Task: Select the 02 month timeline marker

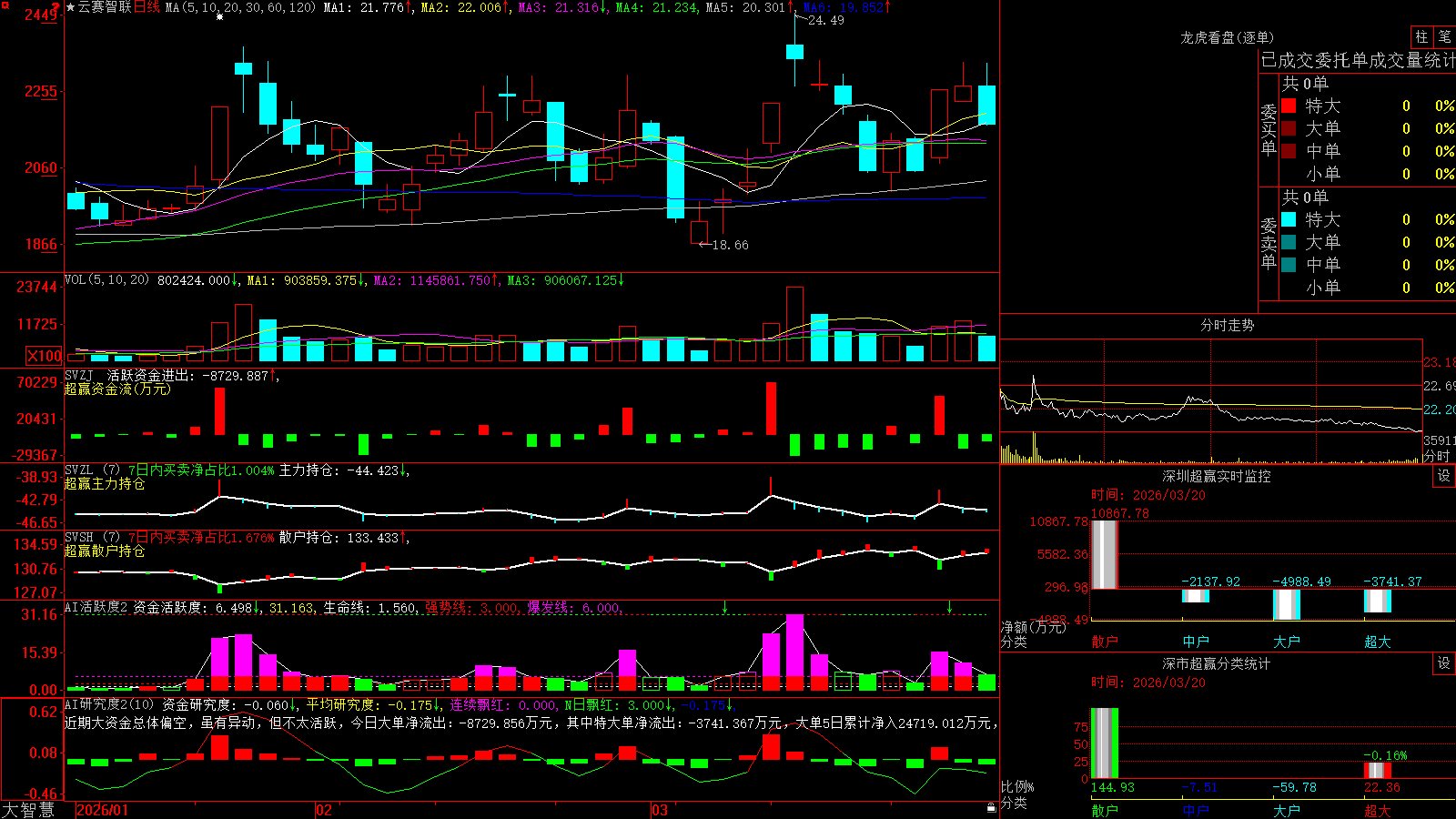Action: tap(324, 810)
